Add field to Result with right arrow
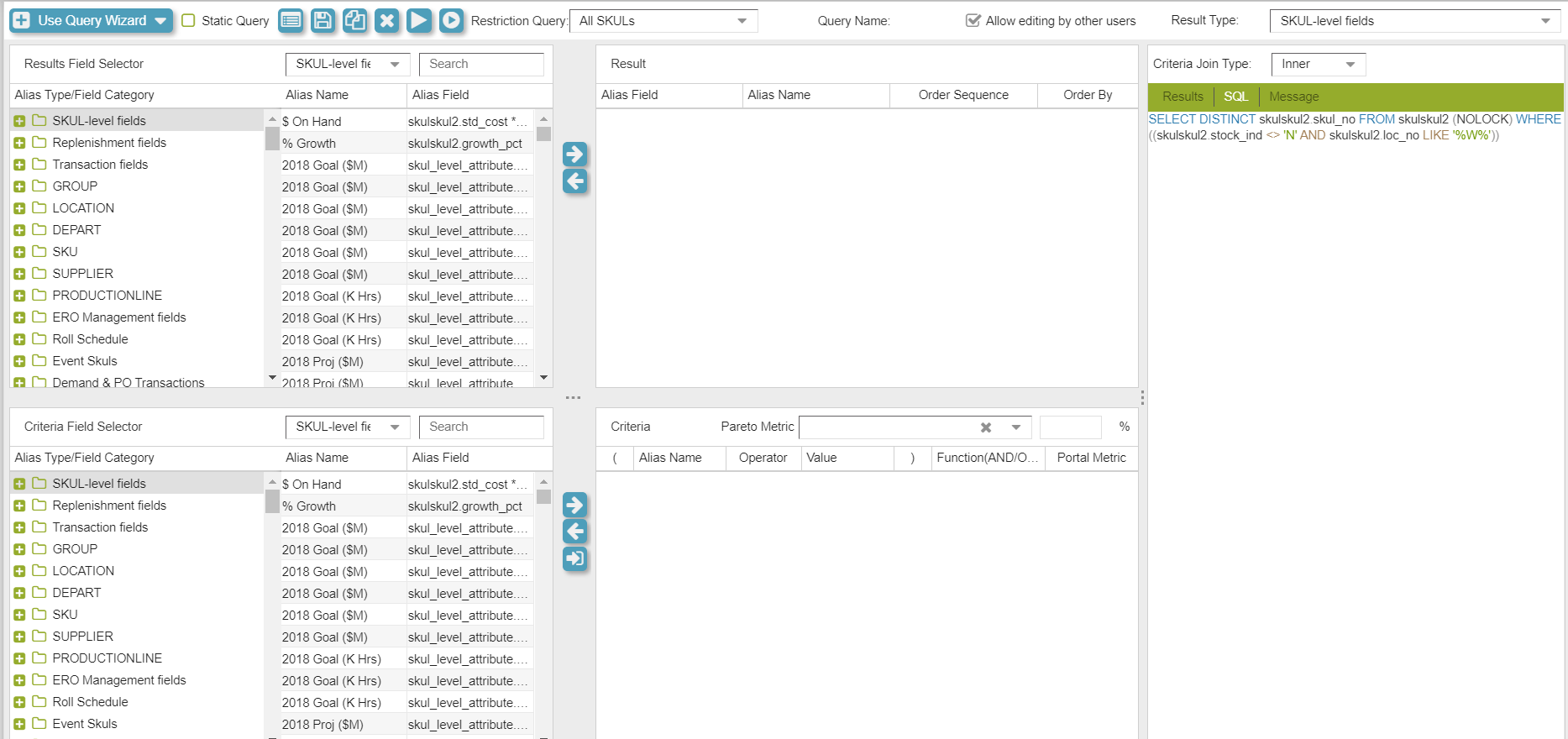Image resolution: width=1568 pixels, height=739 pixels. (x=574, y=154)
